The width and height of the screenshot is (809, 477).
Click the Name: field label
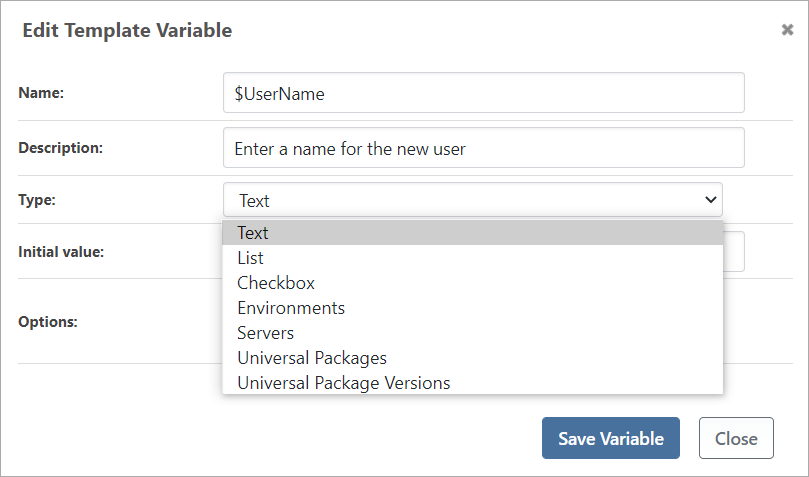41,93
